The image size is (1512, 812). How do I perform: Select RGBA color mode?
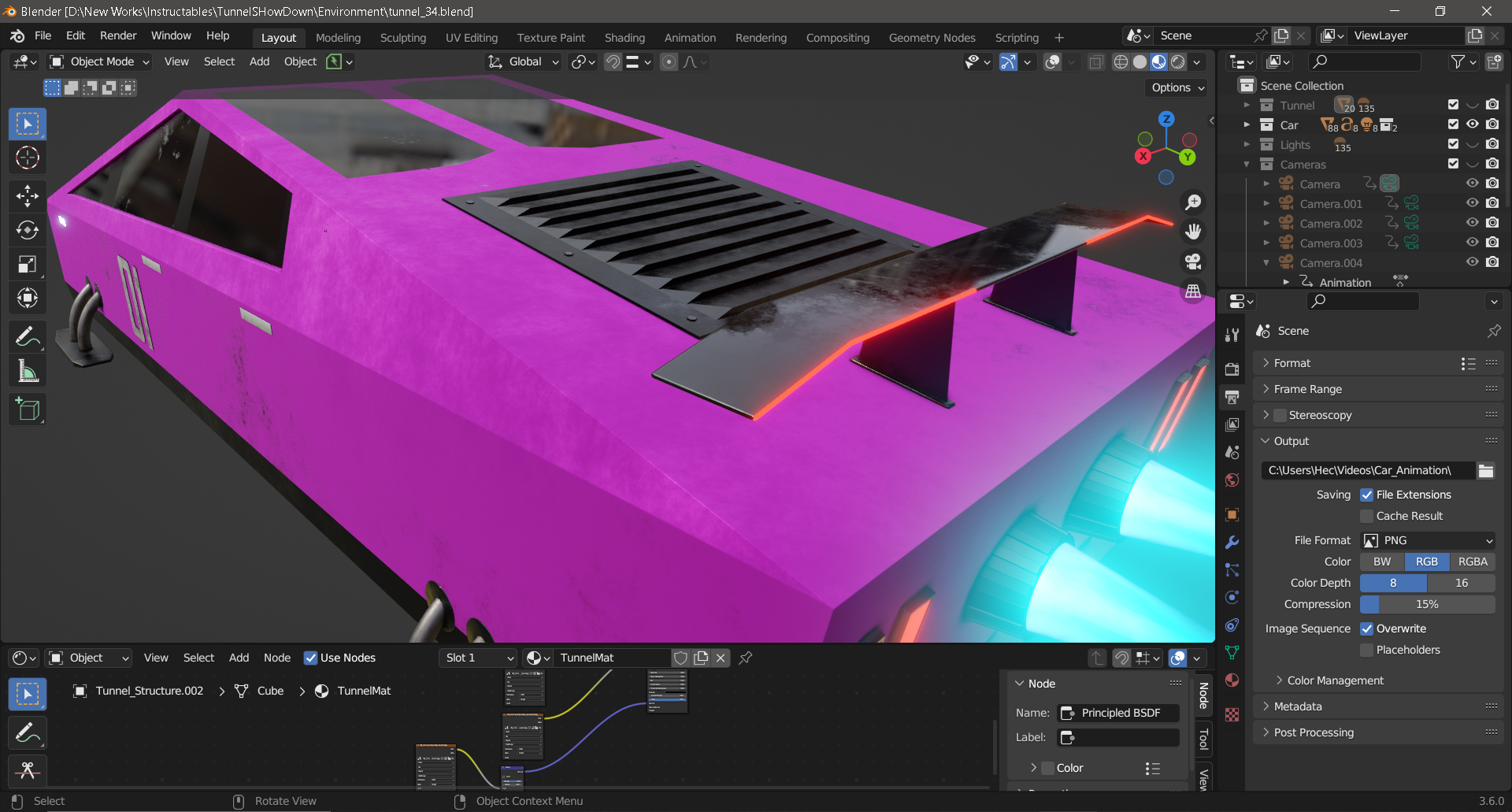[x=1473, y=562]
